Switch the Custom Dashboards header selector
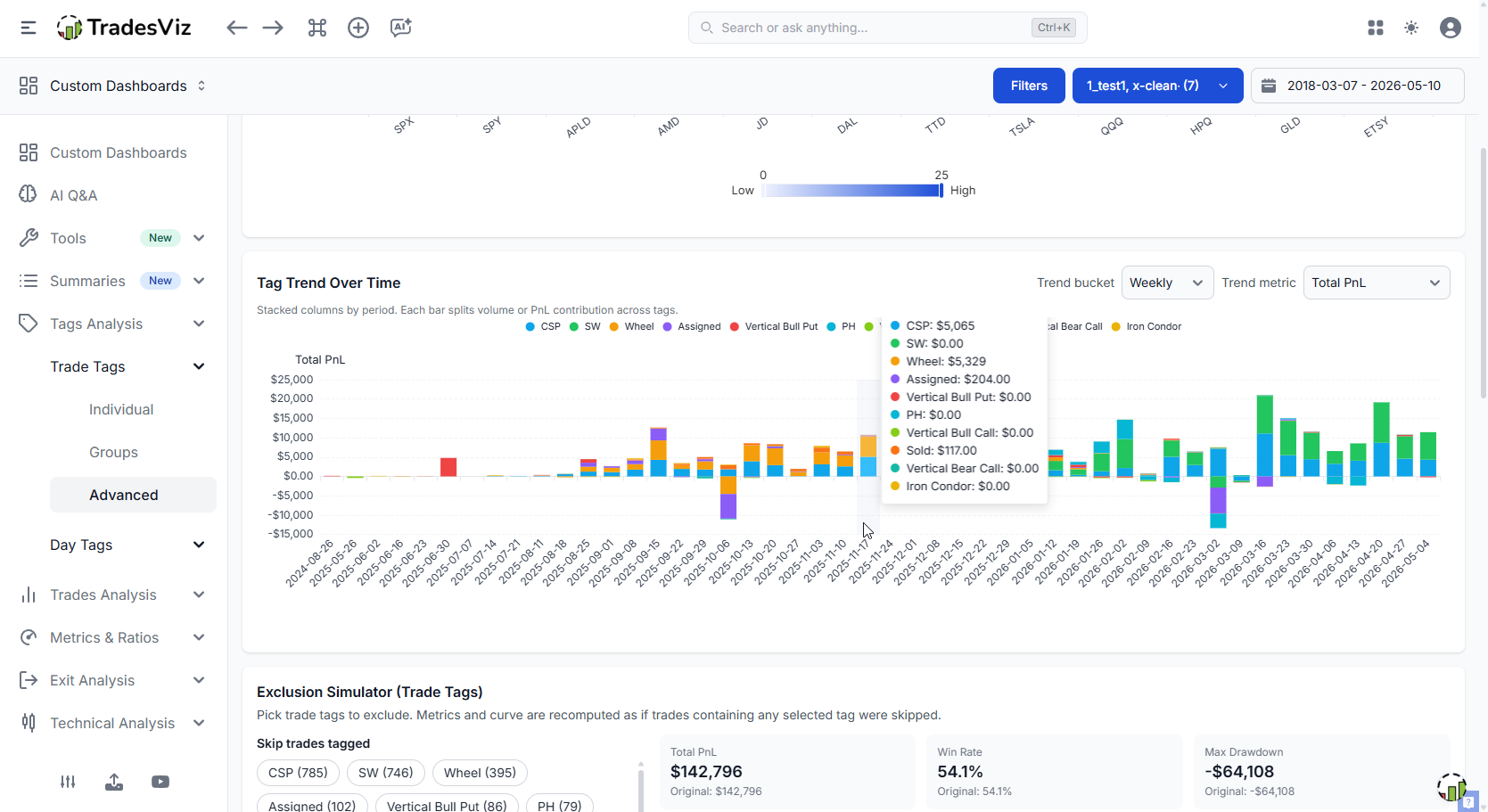The image size is (1488, 812). tap(112, 86)
